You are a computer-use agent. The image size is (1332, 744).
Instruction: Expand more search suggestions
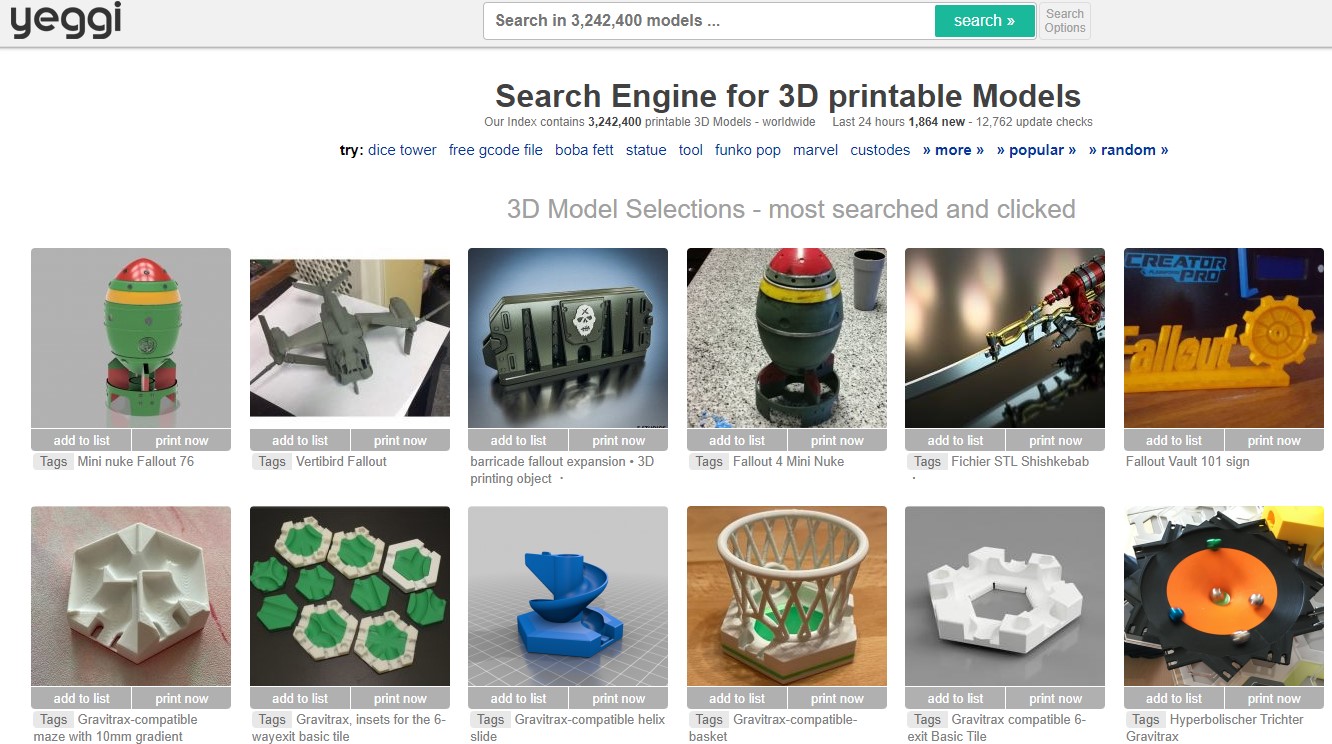click(953, 150)
